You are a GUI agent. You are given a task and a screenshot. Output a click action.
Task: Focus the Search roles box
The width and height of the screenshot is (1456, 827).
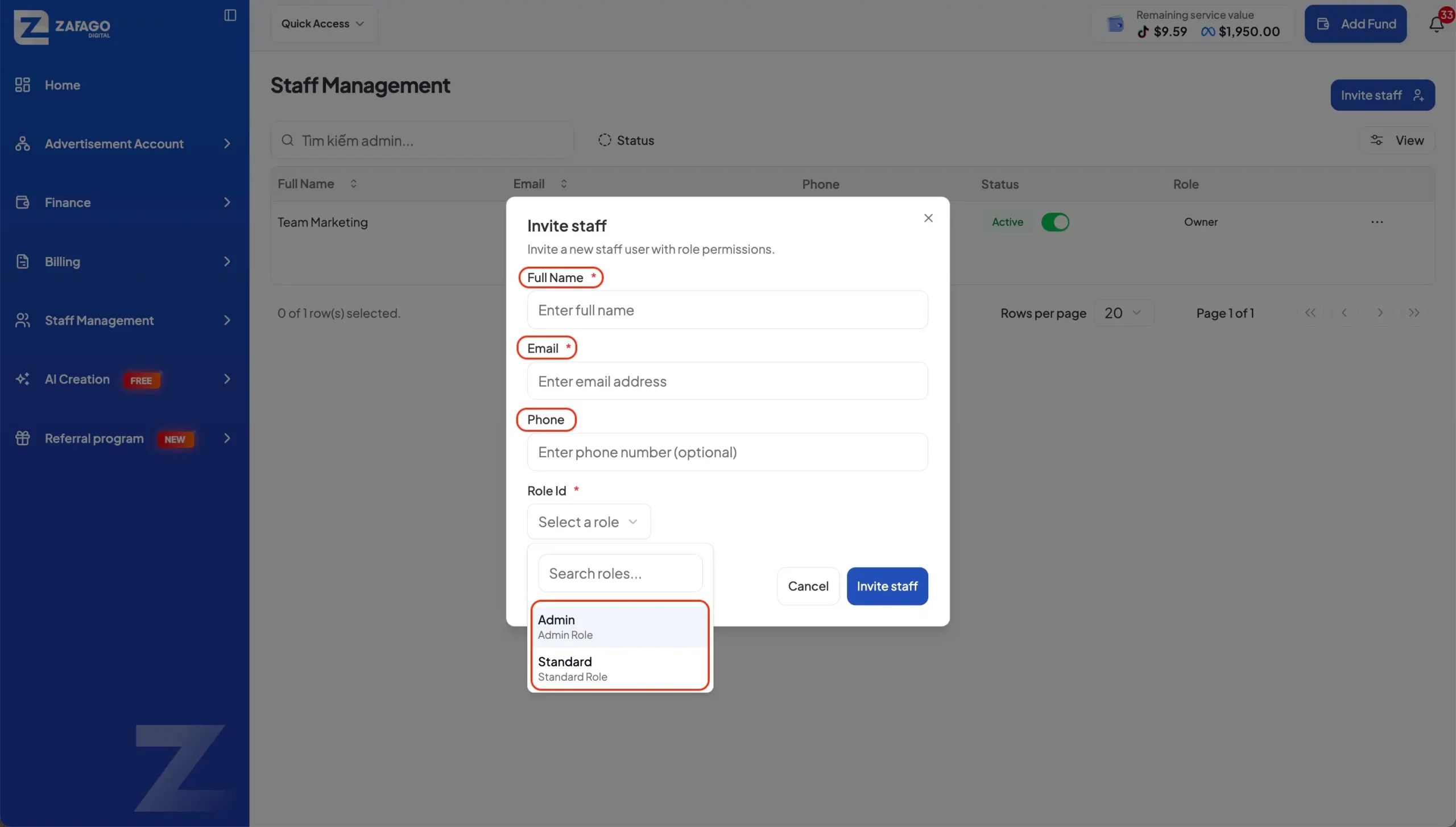coord(620,573)
